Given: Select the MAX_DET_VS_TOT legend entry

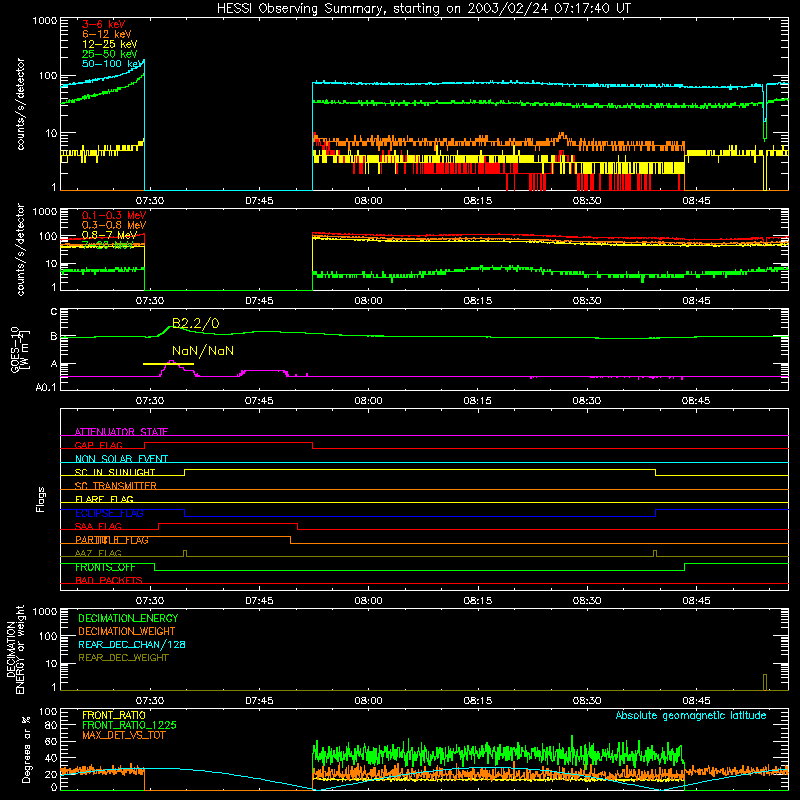Looking at the screenshot, I should pyautogui.click(x=123, y=735).
